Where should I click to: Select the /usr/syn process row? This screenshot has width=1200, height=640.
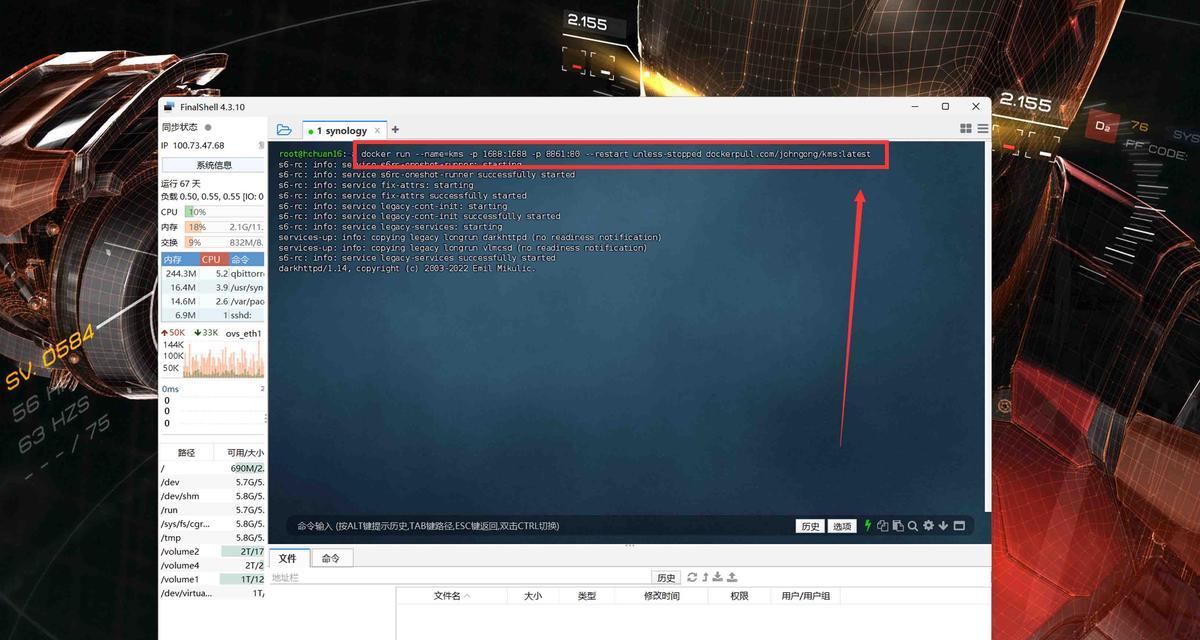click(x=213, y=287)
